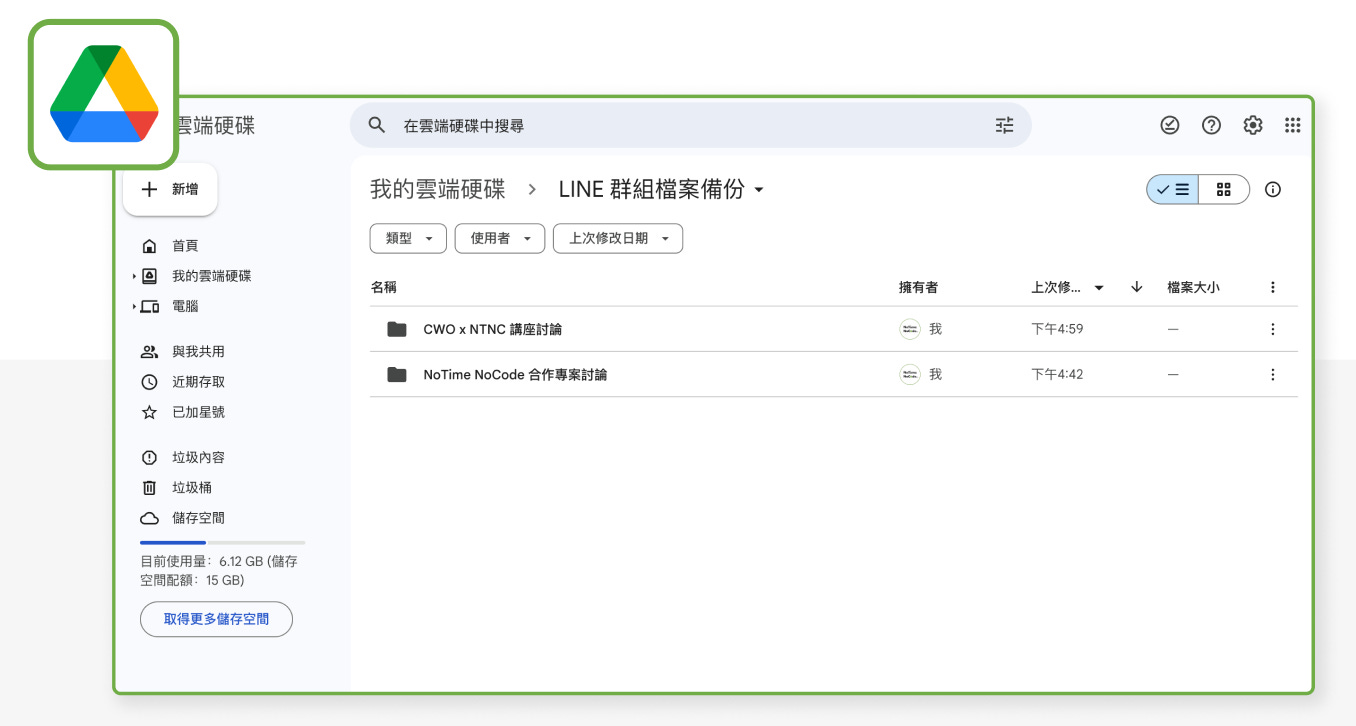Image resolution: width=1356 pixels, height=726 pixels.
Task: Switch to list layout view
Action: (x=1172, y=189)
